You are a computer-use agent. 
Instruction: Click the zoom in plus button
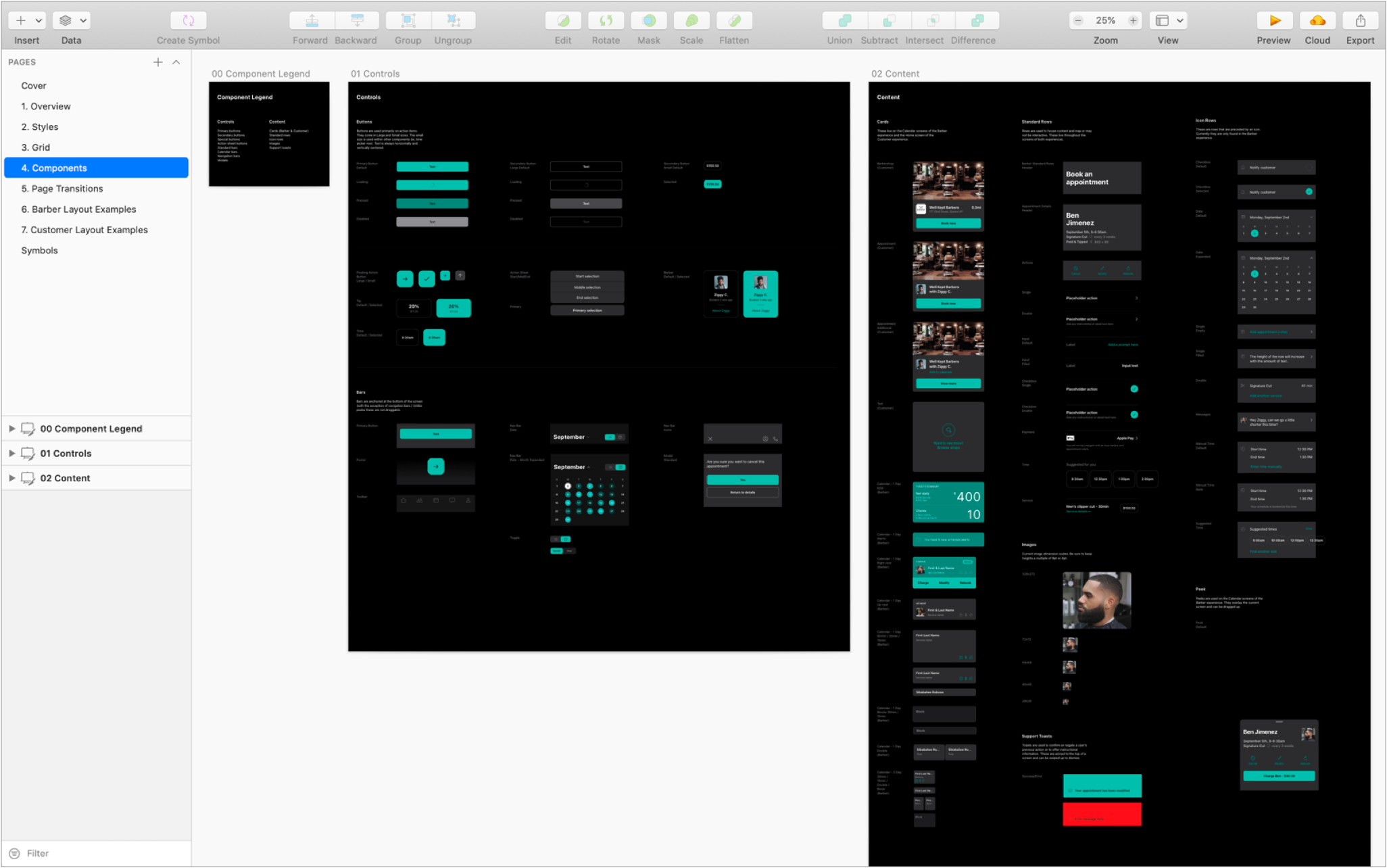tap(1133, 21)
